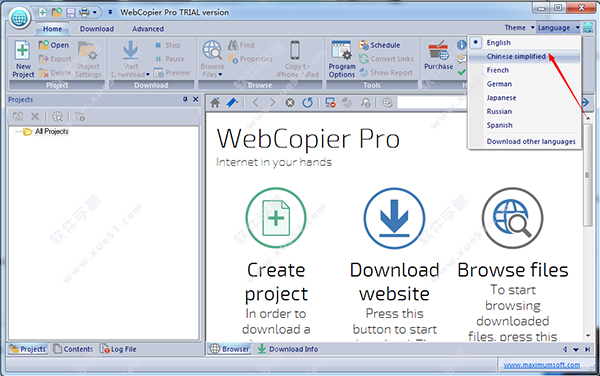The image size is (600, 376).
Task: Expand the Start Download dropdown arrow
Action: coord(147,75)
